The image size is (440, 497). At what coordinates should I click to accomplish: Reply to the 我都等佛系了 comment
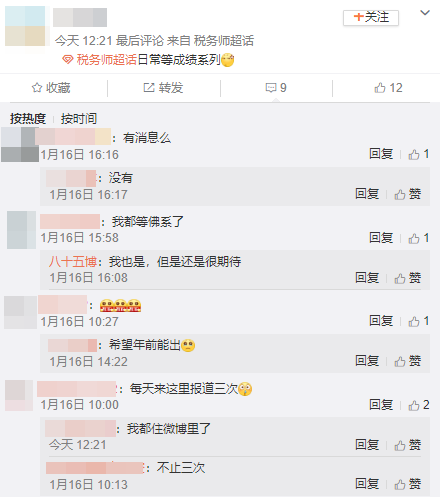pos(381,238)
